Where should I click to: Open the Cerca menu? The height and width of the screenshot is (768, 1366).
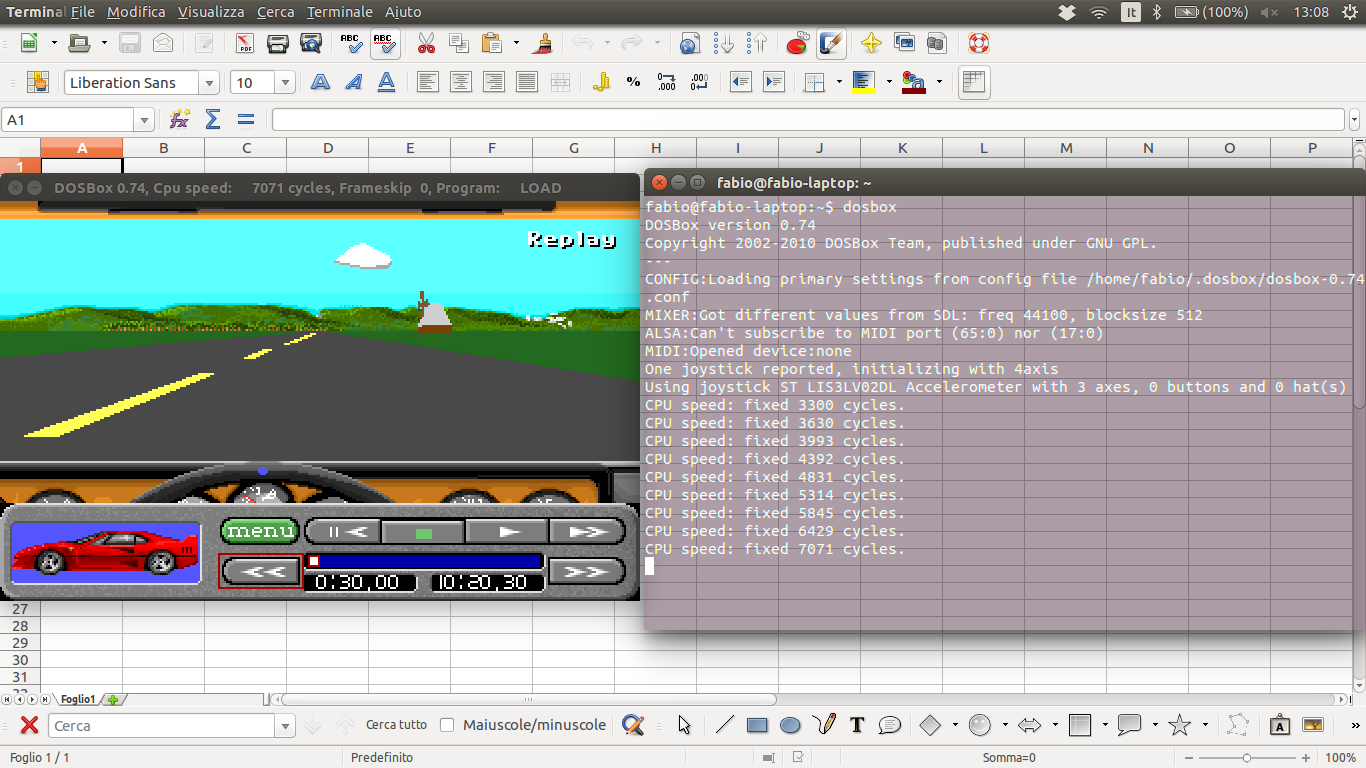pyautogui.click(x=275, y=12)
